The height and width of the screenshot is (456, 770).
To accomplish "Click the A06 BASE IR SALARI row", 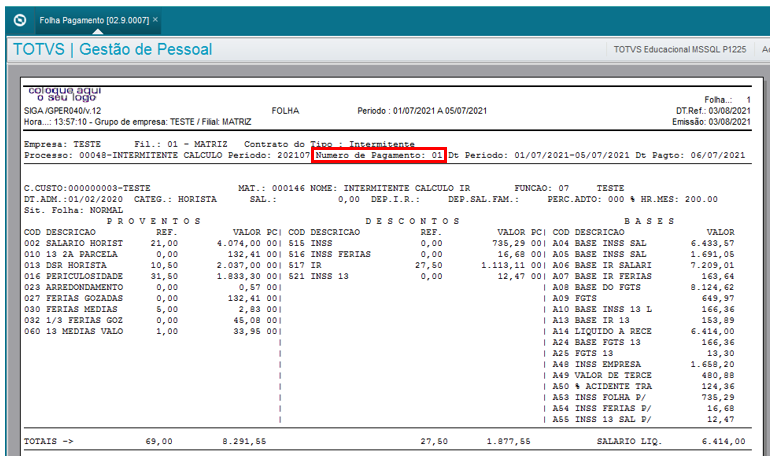I will (644, 265).
